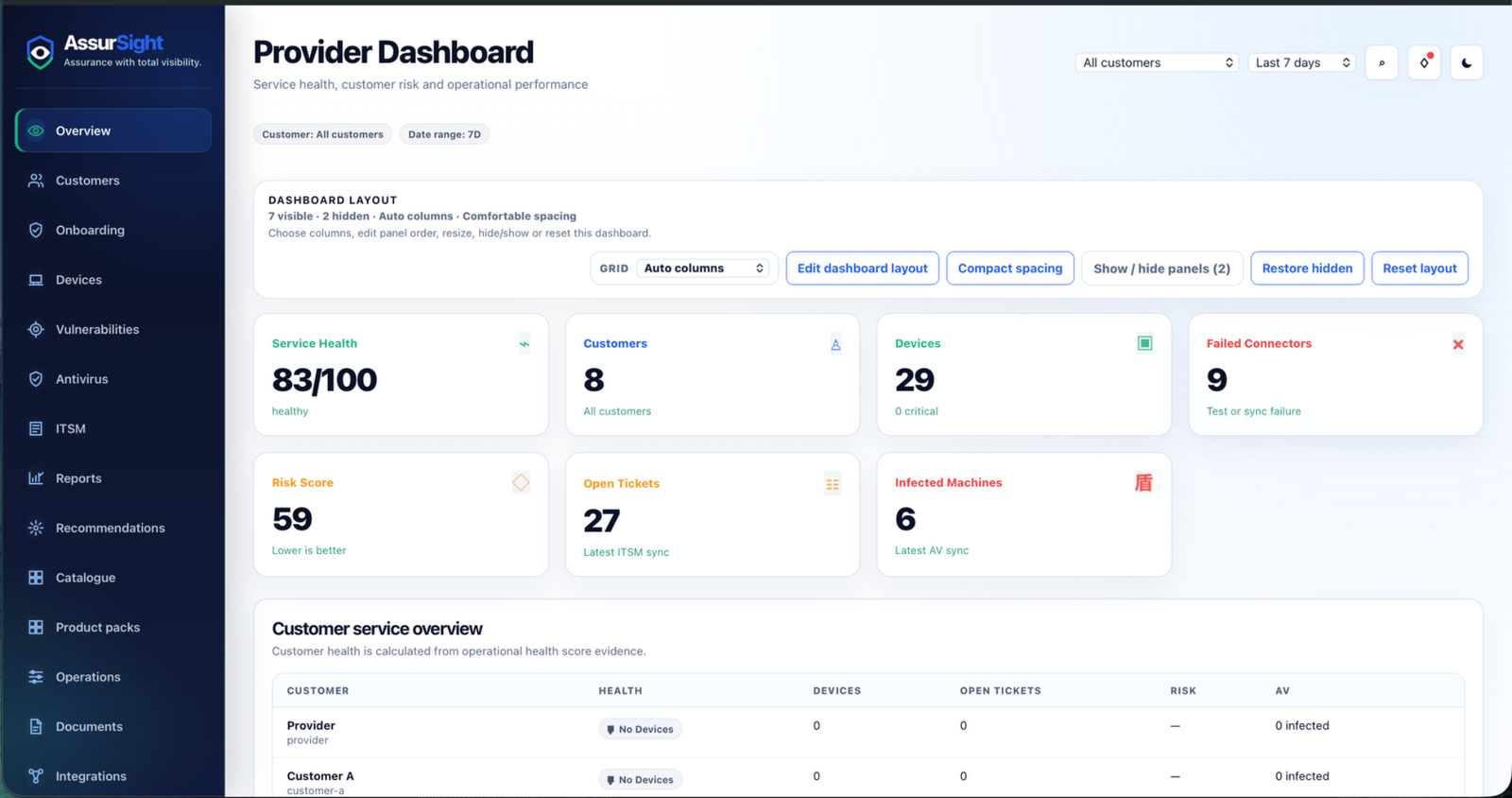The height and width of the screenshot is (798, 1512).
Task: Open the All customers dropdown
Action: coord(1157,62)
